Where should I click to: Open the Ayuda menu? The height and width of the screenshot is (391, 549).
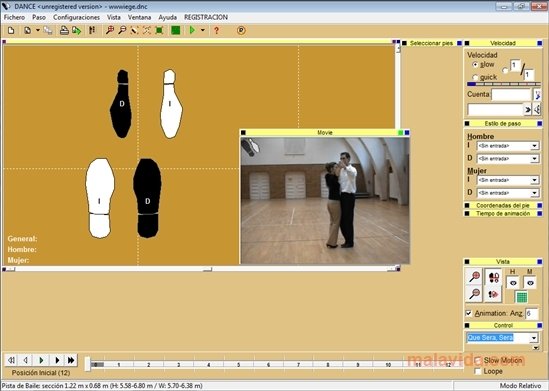point(167,17)
